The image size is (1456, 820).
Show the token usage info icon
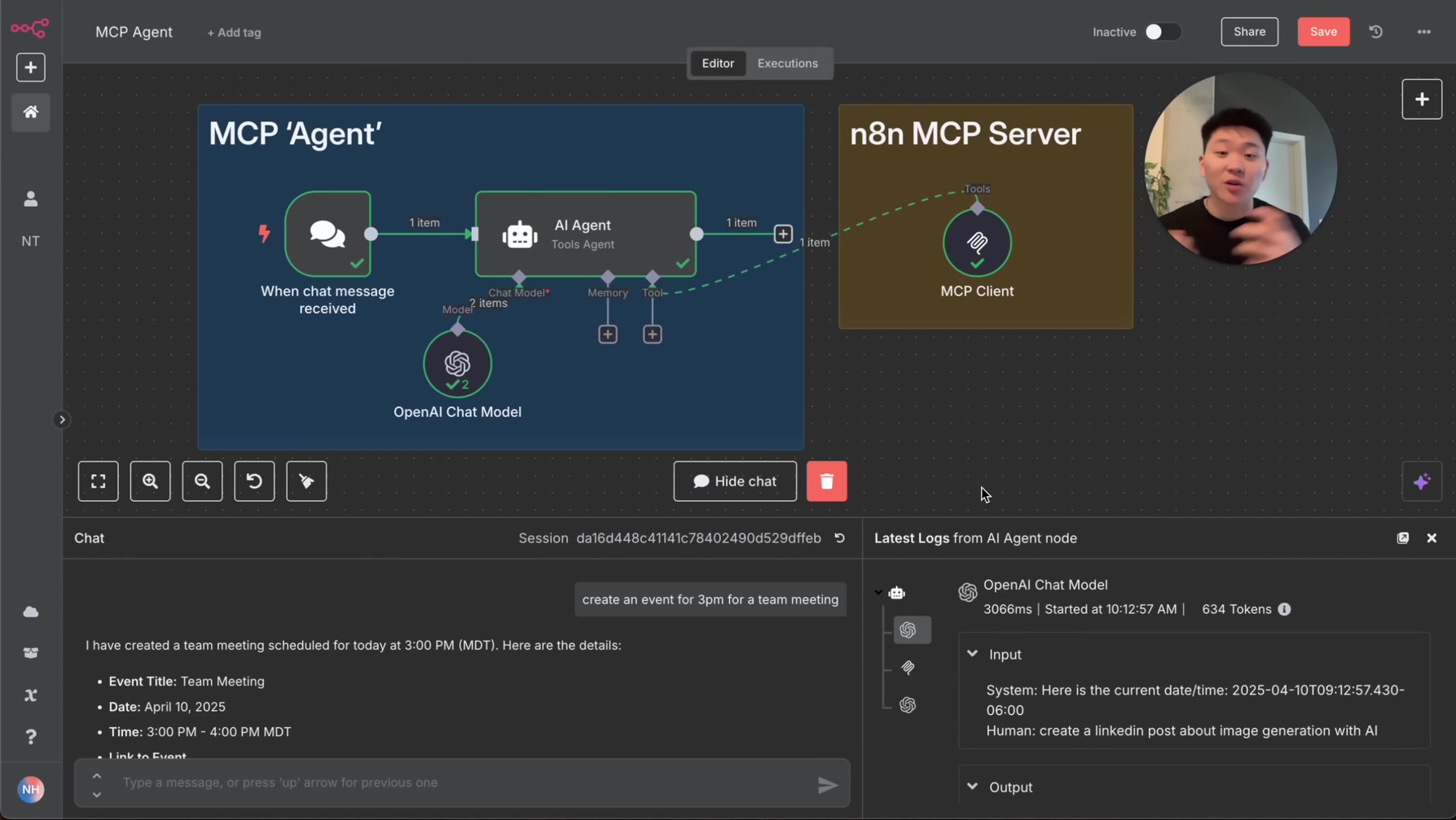point(1284,609)
